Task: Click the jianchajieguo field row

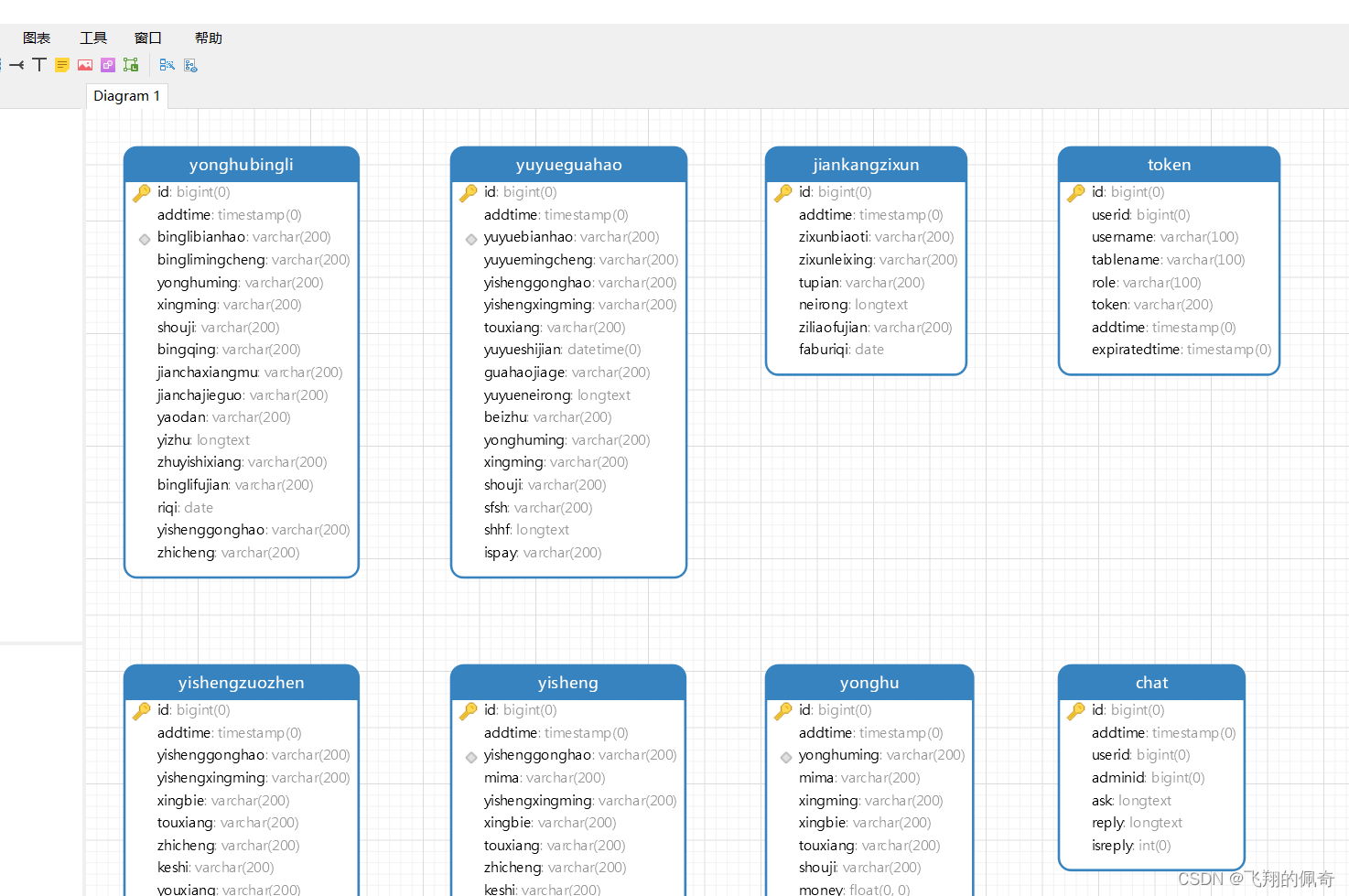Action: coord(243,395)
